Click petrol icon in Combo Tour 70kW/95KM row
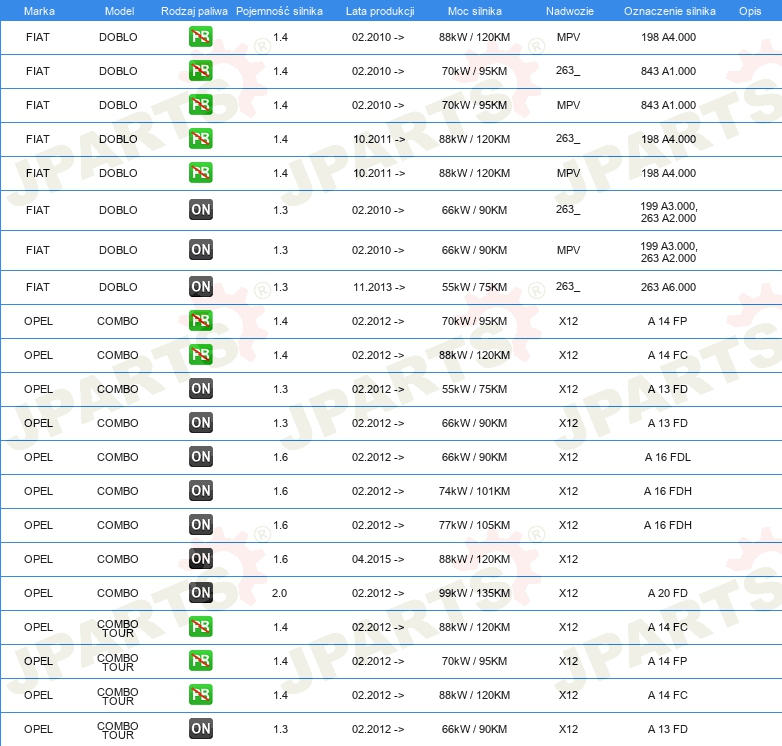The width and height of the screenshot is (782, 746). tap(200, 661)
